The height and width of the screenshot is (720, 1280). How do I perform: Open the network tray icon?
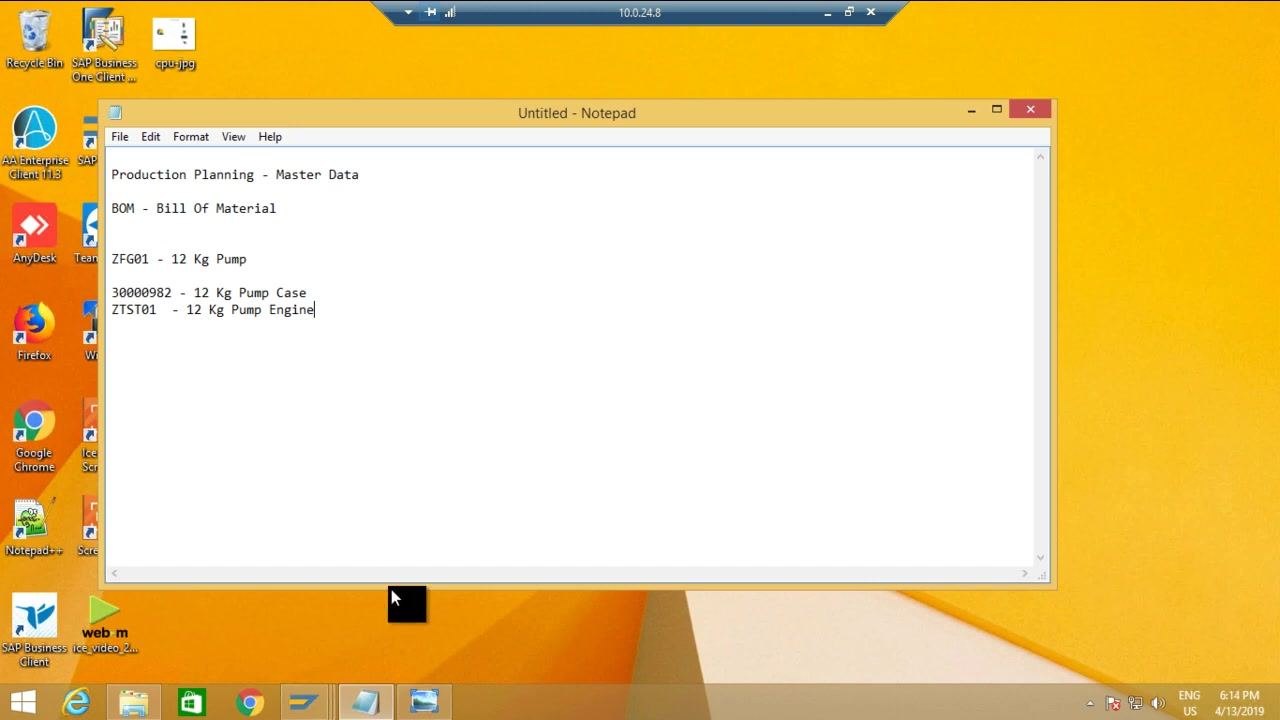tap(1135, 703)
